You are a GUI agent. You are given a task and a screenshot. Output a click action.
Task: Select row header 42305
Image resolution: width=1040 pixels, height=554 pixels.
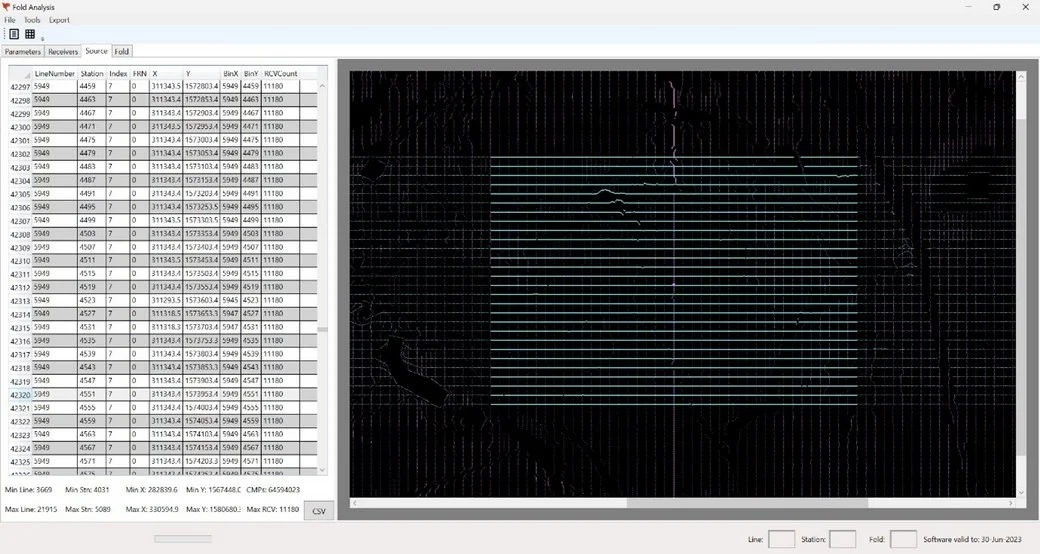[20, 194]
